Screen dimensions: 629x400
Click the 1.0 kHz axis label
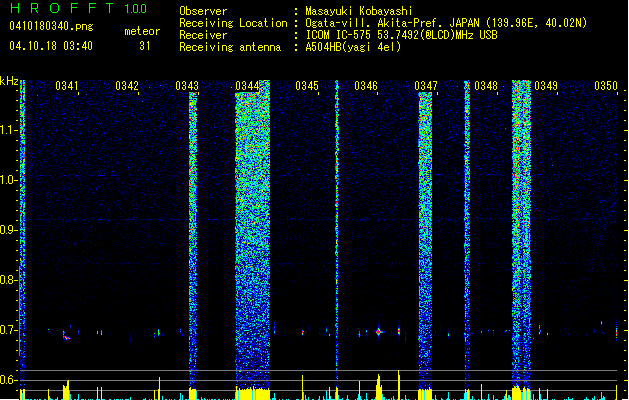[9, 180]
